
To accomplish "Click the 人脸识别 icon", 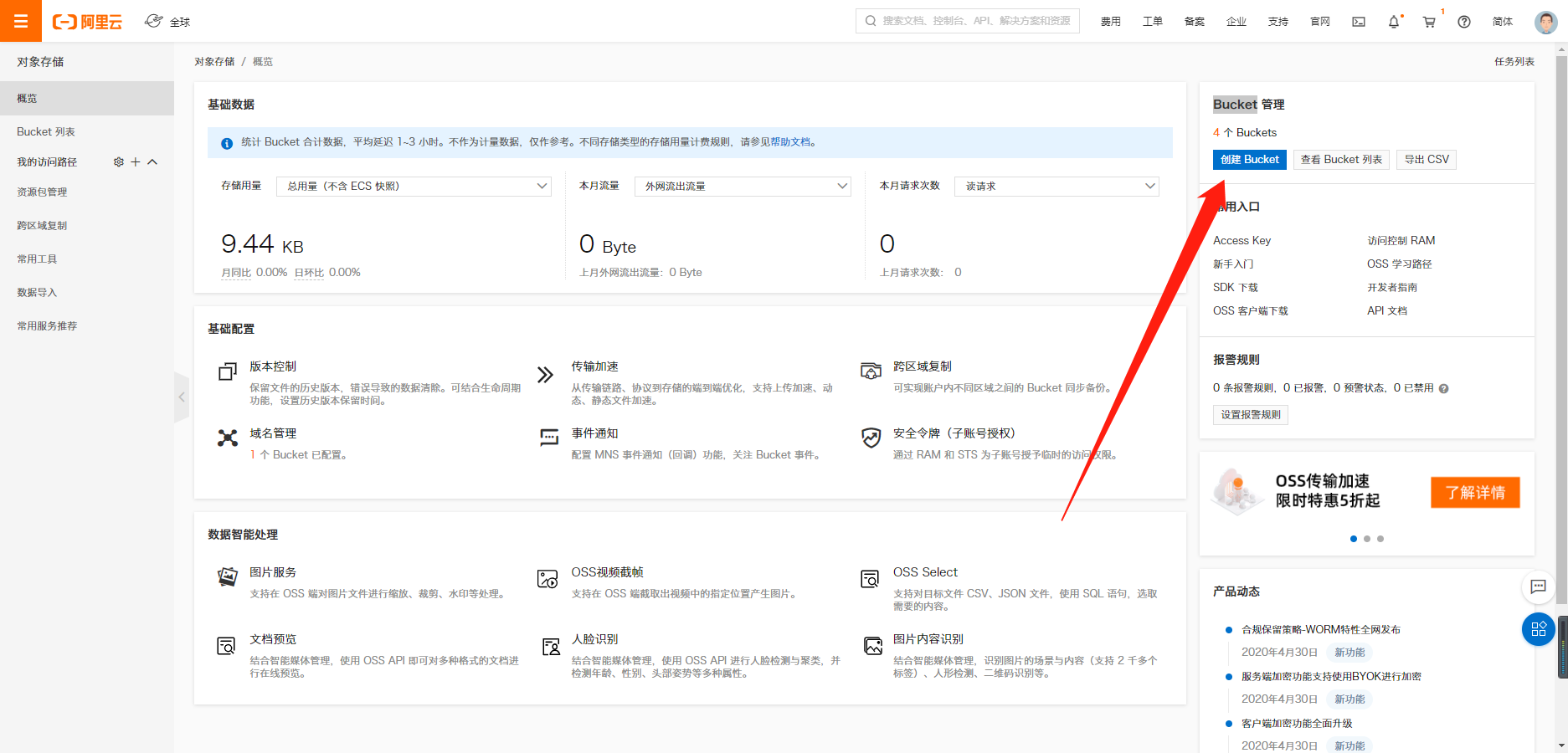I will (x=551, y=646).
